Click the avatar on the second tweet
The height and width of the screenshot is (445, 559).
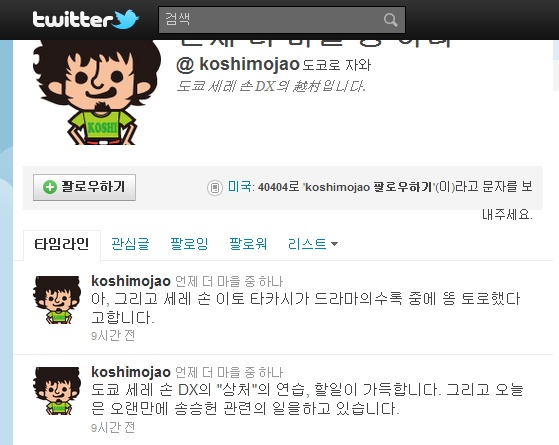click(57, 391)
